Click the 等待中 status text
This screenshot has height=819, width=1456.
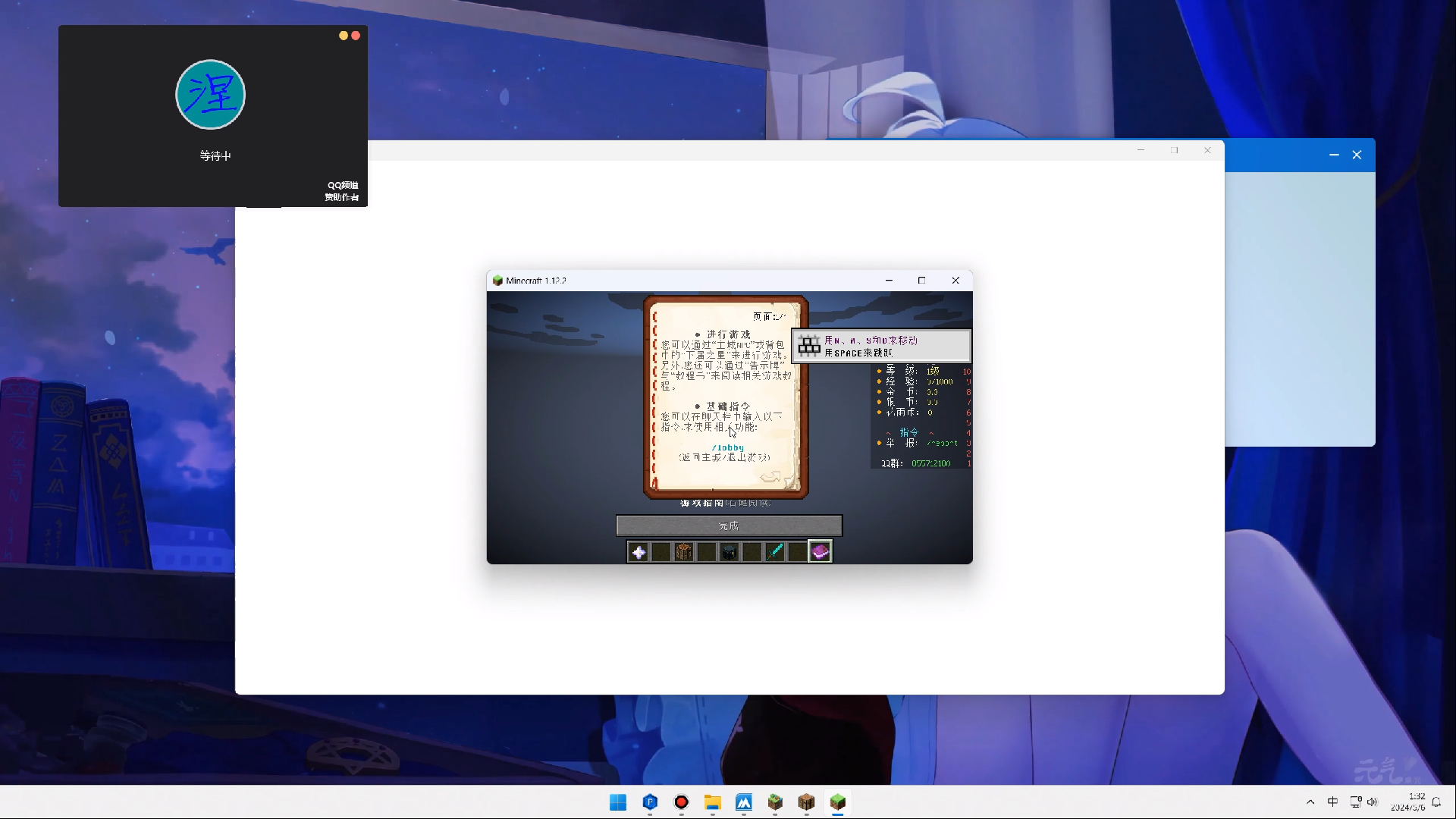[x=215, y=155]
